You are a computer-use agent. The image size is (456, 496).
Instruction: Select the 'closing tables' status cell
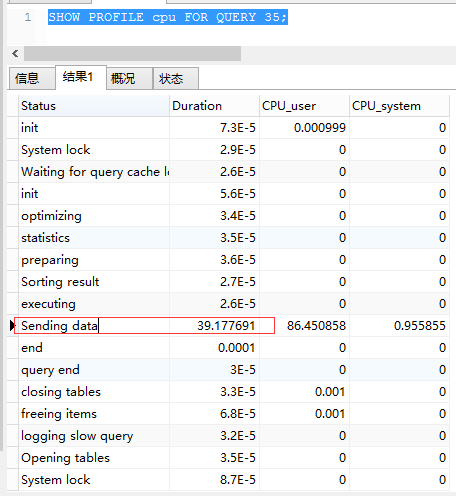click(x=94, y=392)
